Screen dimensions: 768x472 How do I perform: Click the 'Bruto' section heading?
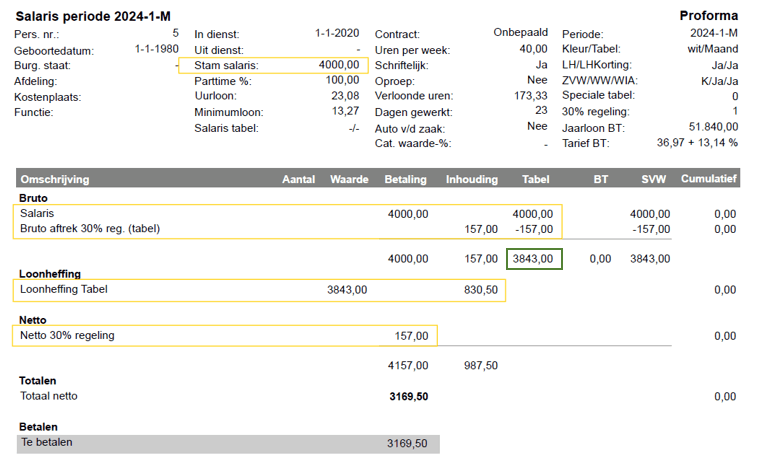33,198
